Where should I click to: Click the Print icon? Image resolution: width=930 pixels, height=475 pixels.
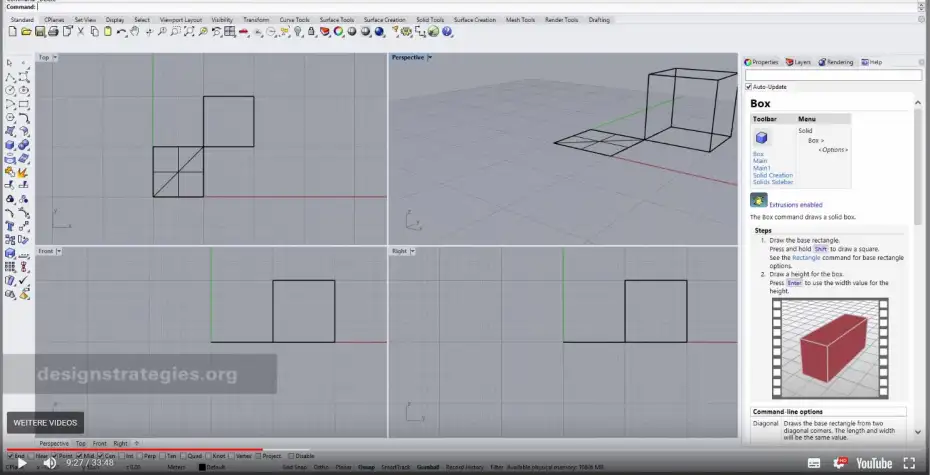pyautogui.click(x=53, y=31)
